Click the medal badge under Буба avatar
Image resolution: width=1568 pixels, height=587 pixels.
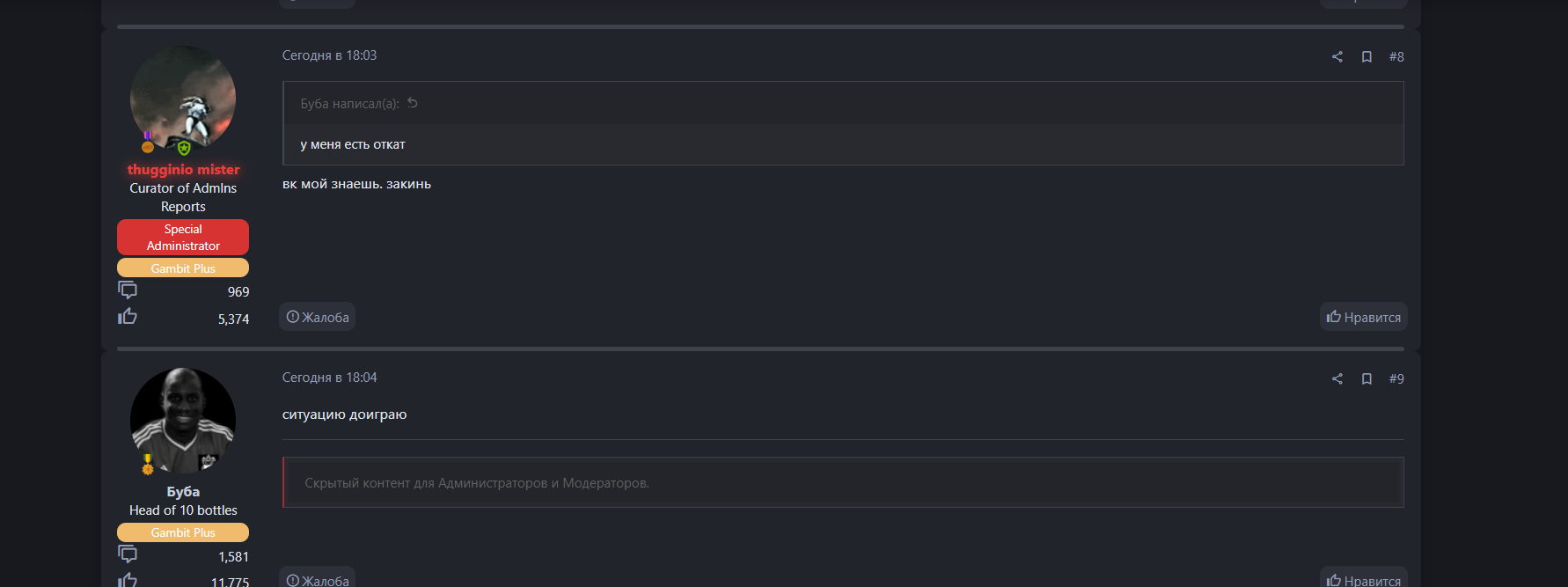coord(148,464)
